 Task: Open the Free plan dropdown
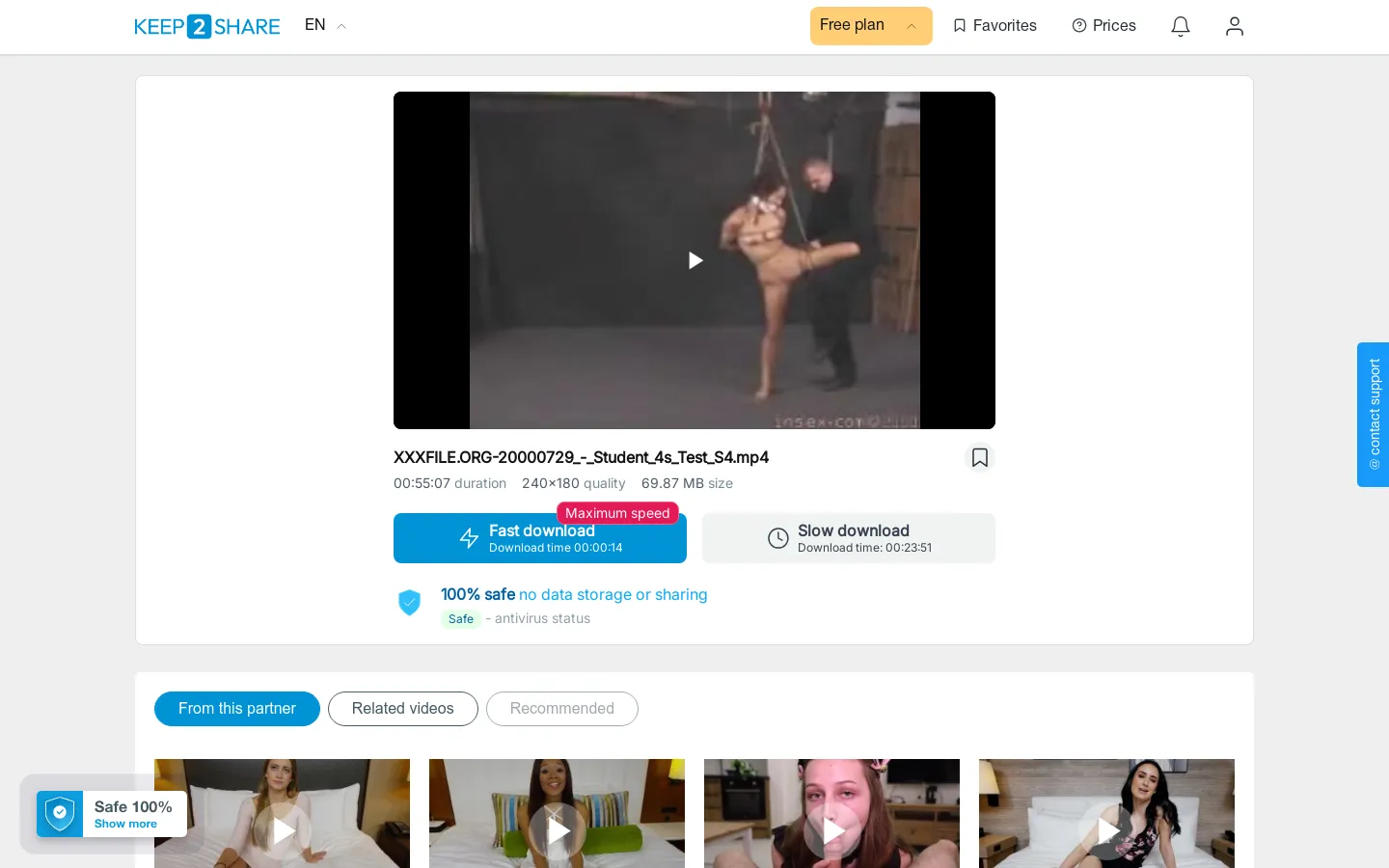tap(871, 26)
